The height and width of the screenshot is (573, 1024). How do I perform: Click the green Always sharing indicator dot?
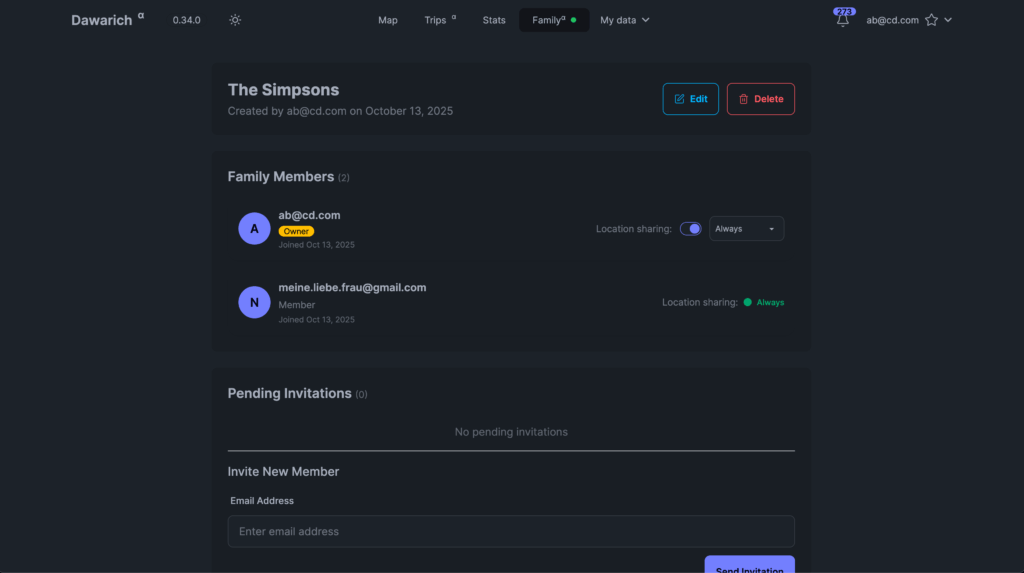(x=747, y=302)
